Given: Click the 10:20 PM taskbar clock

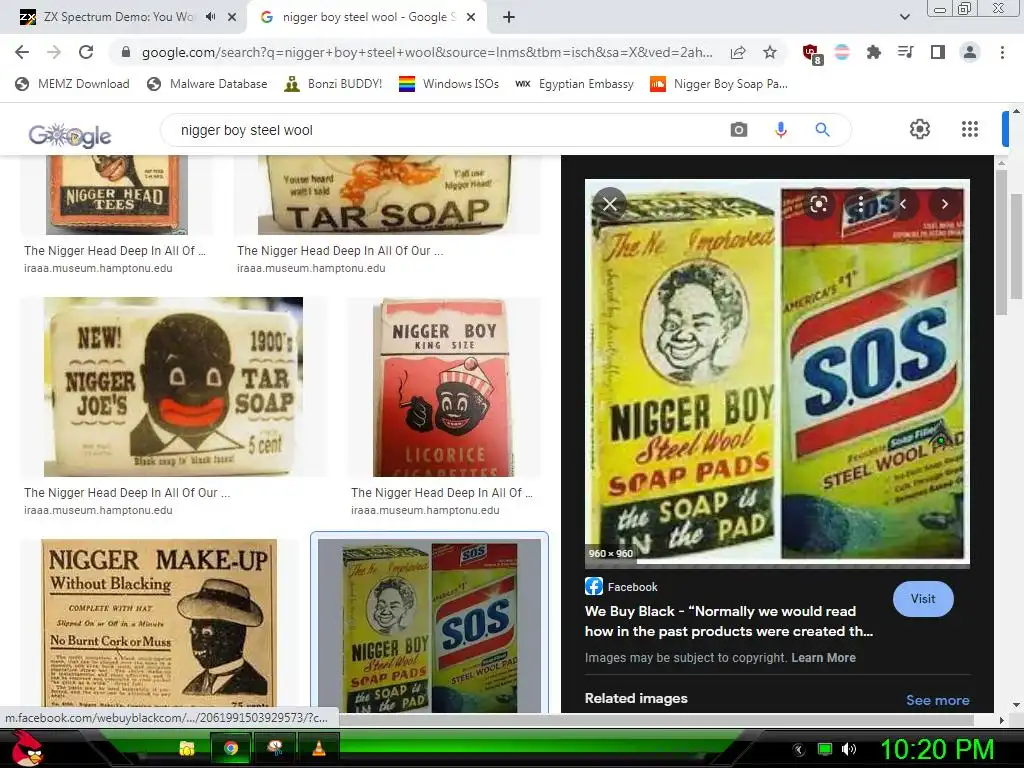Looking at the screenshot, I should tap(936, 749).
